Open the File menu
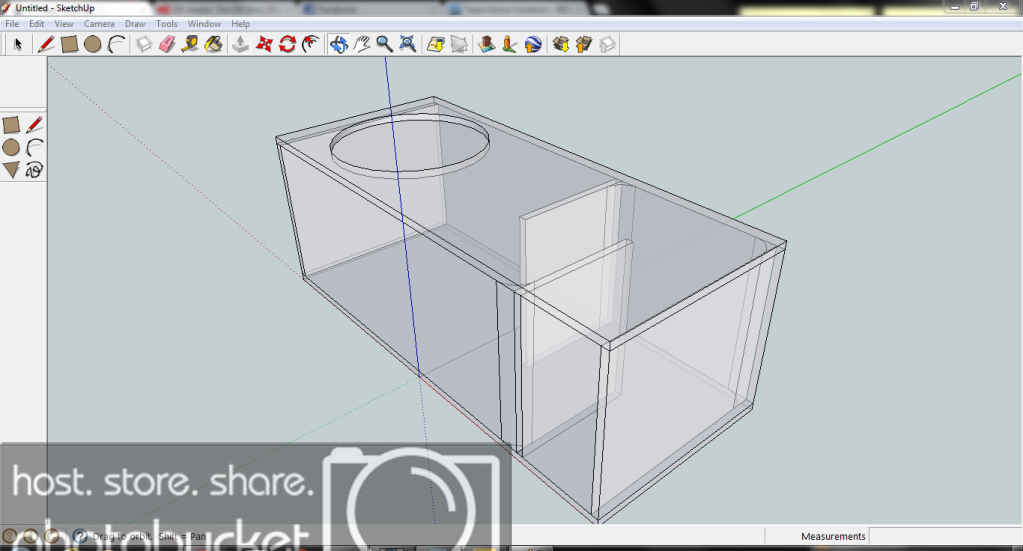The image size is (1023, 551). coord(12,23)
